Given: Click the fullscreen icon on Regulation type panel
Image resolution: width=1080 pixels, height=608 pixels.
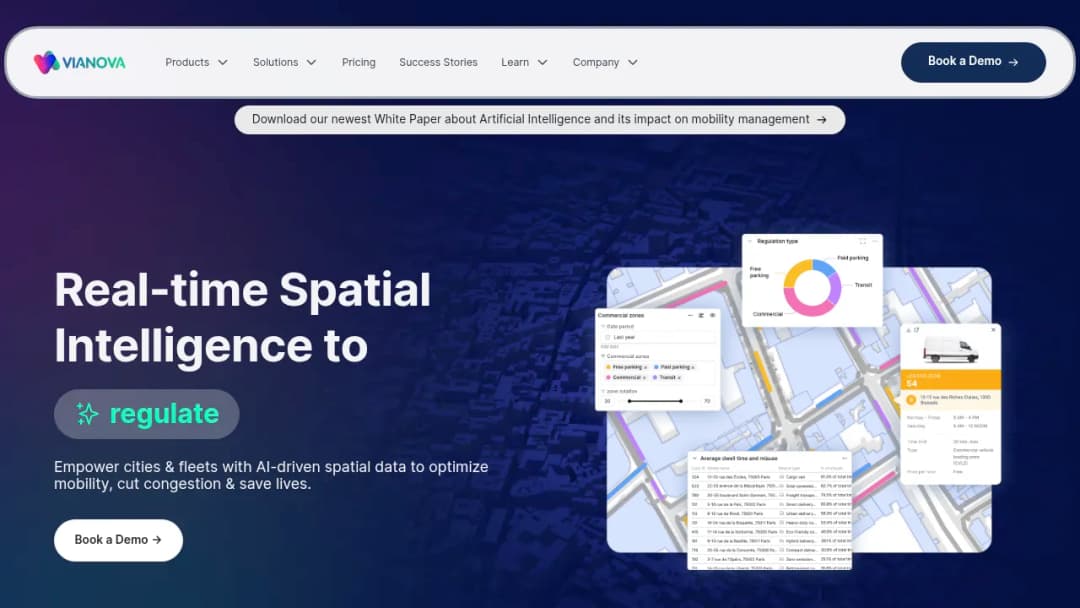Looking at the screenshot, I should 862,242.
